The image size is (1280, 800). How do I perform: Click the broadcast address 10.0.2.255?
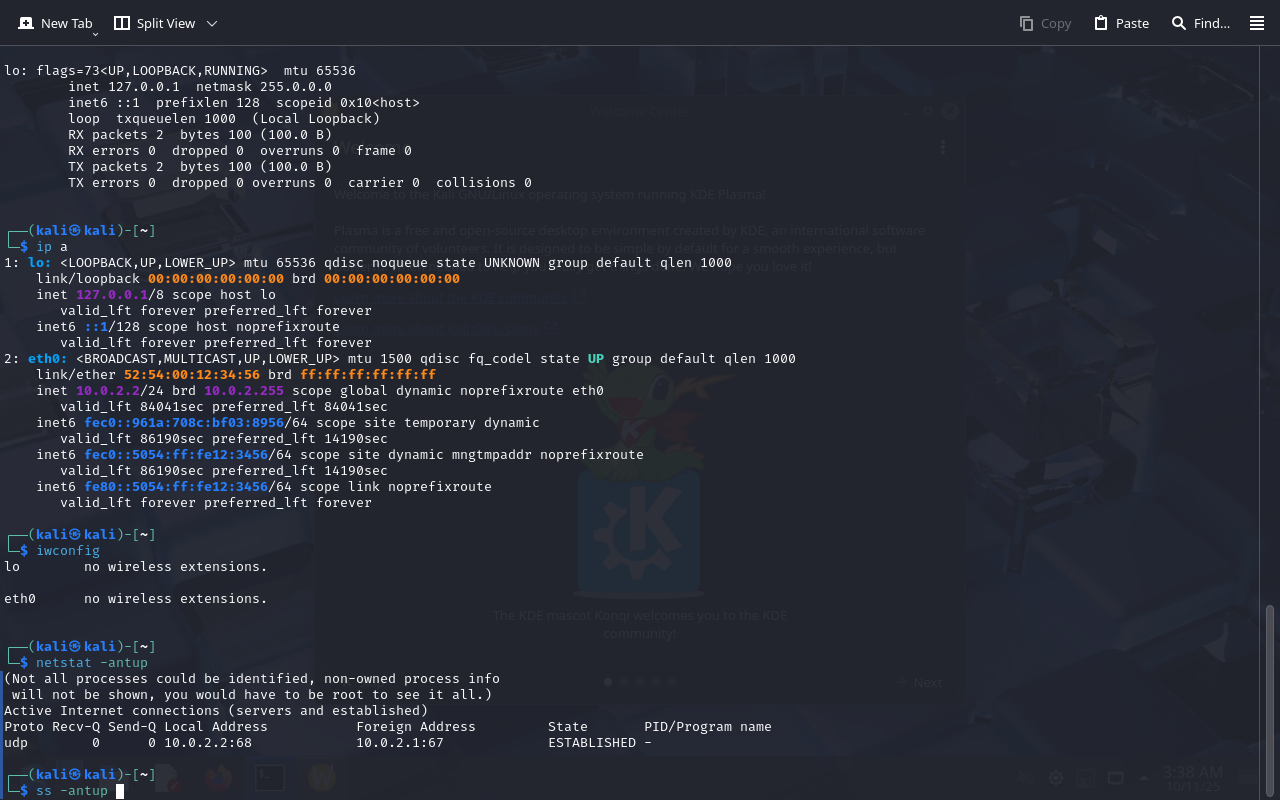click(243, 391)
